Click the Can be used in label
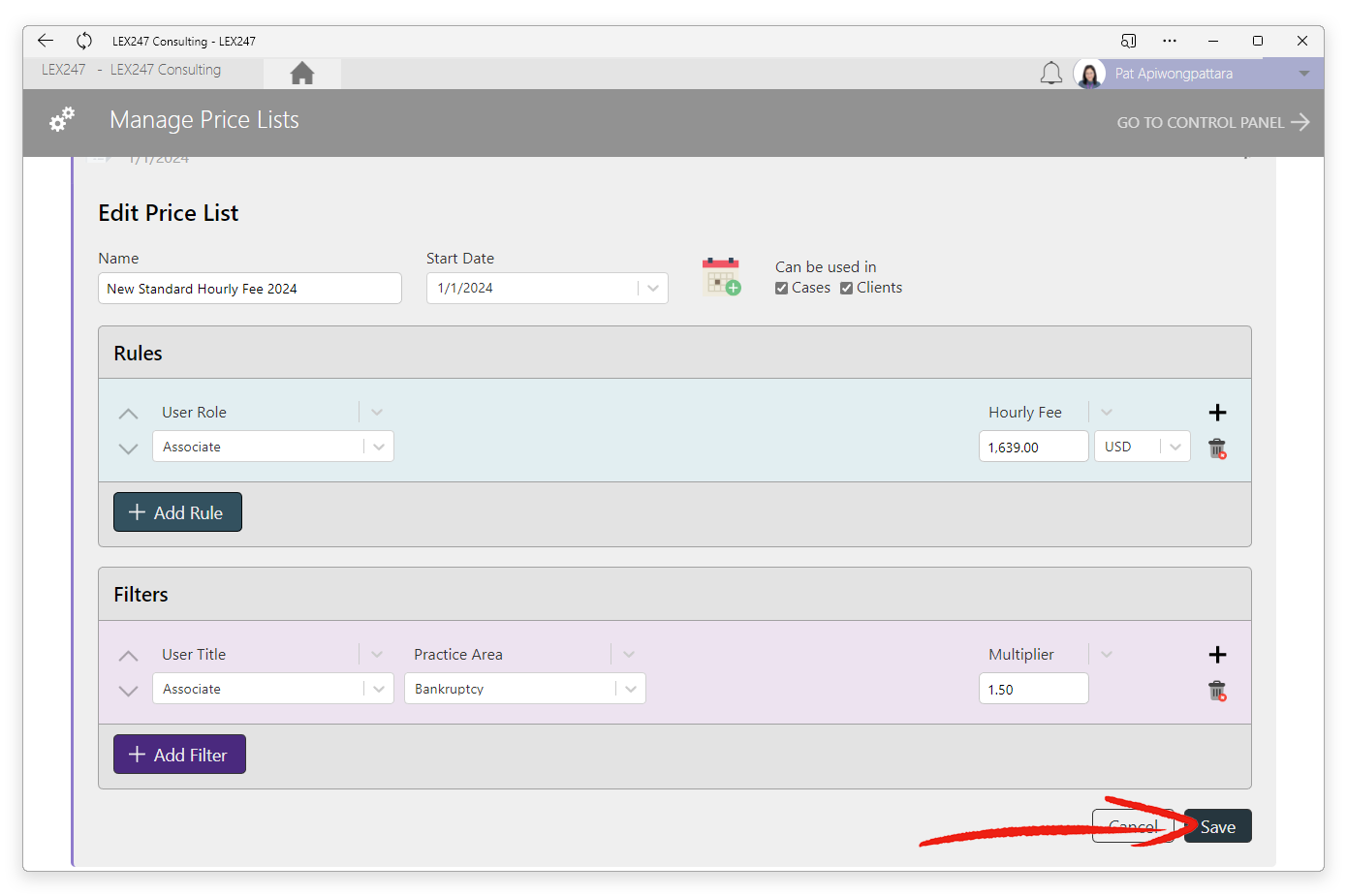 tap(826, 267)
